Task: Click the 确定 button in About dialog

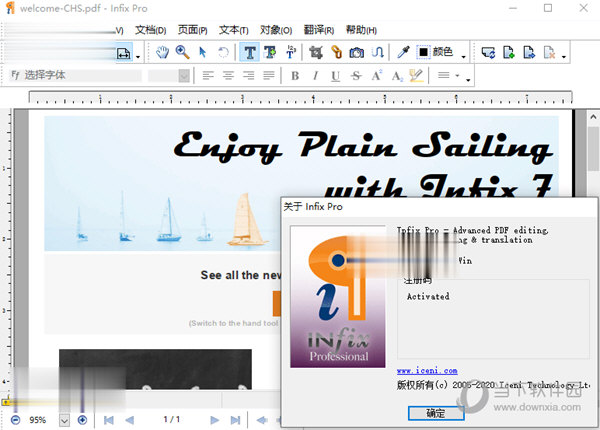Action: tap(436, 413)
